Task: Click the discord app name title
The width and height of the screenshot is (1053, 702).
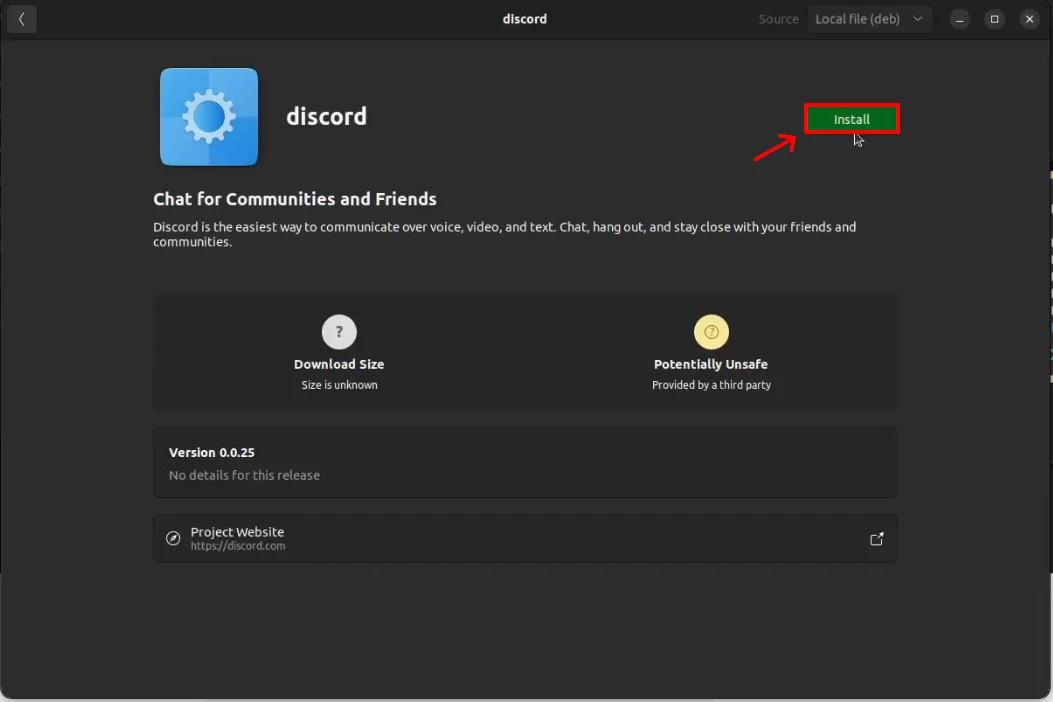Action: pyautogui.click(x=326, y=116)
